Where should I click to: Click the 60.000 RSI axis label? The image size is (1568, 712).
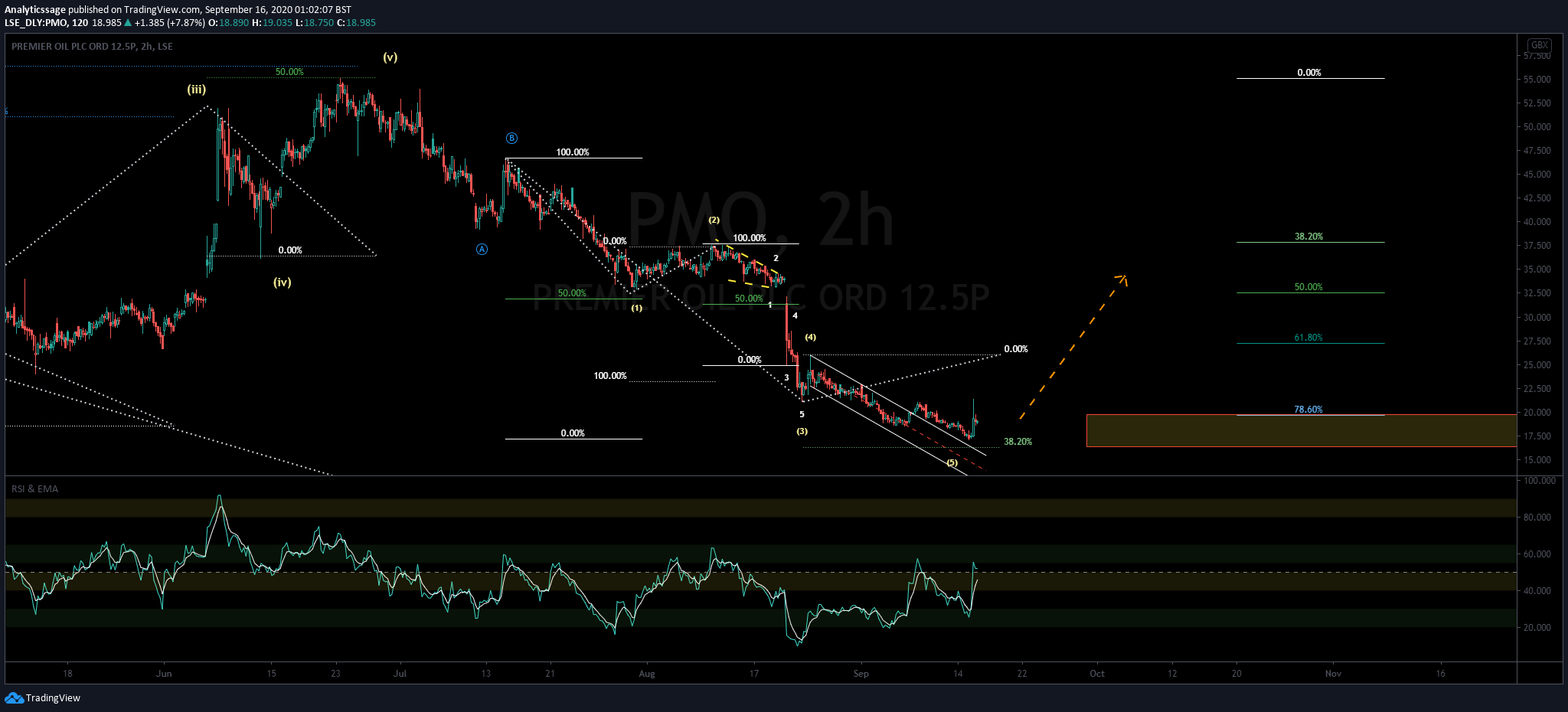[1537, 554]
